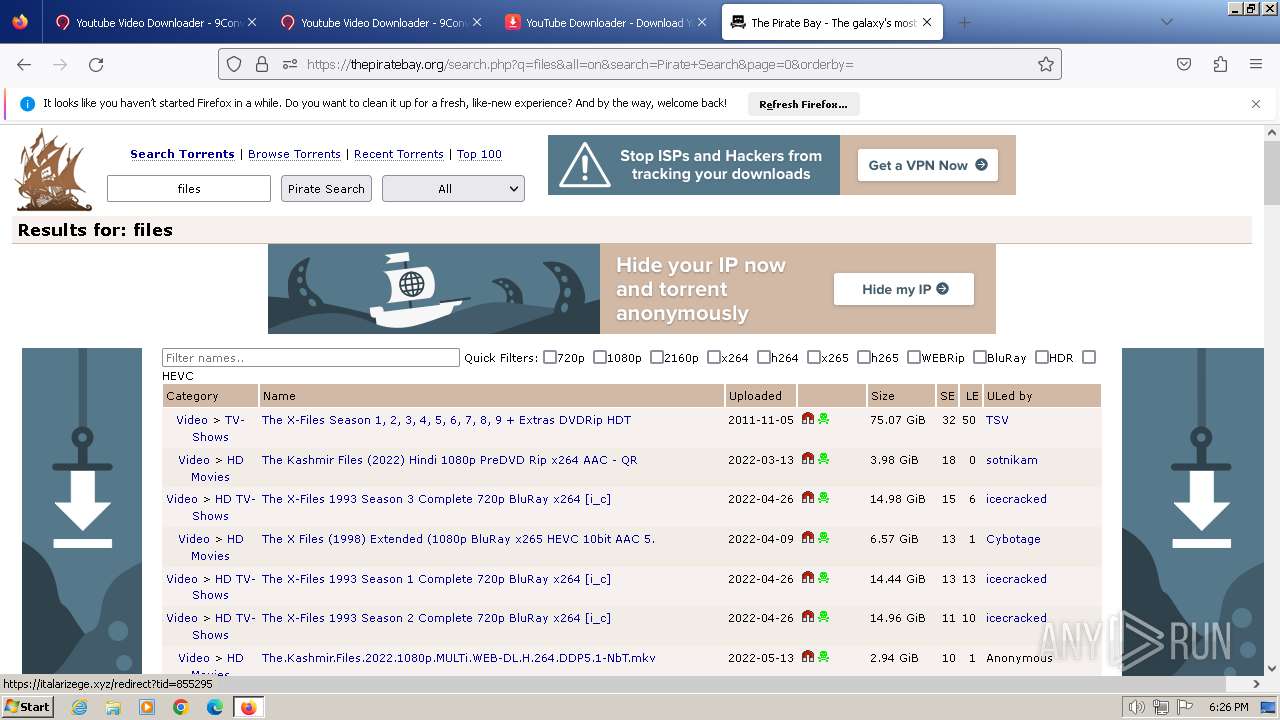Tick the x265 quick filter
The image size is (1280, 720).
point(814,357)
